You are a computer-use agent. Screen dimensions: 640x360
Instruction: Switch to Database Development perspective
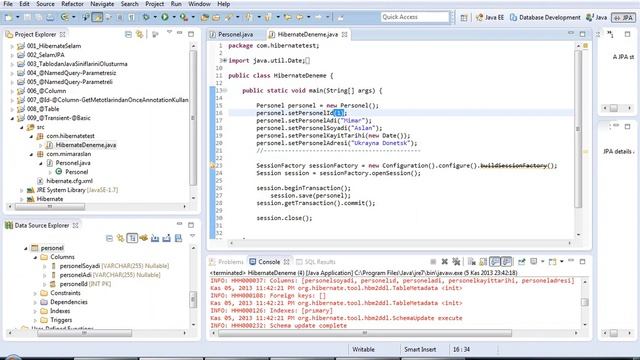(545, 18)
